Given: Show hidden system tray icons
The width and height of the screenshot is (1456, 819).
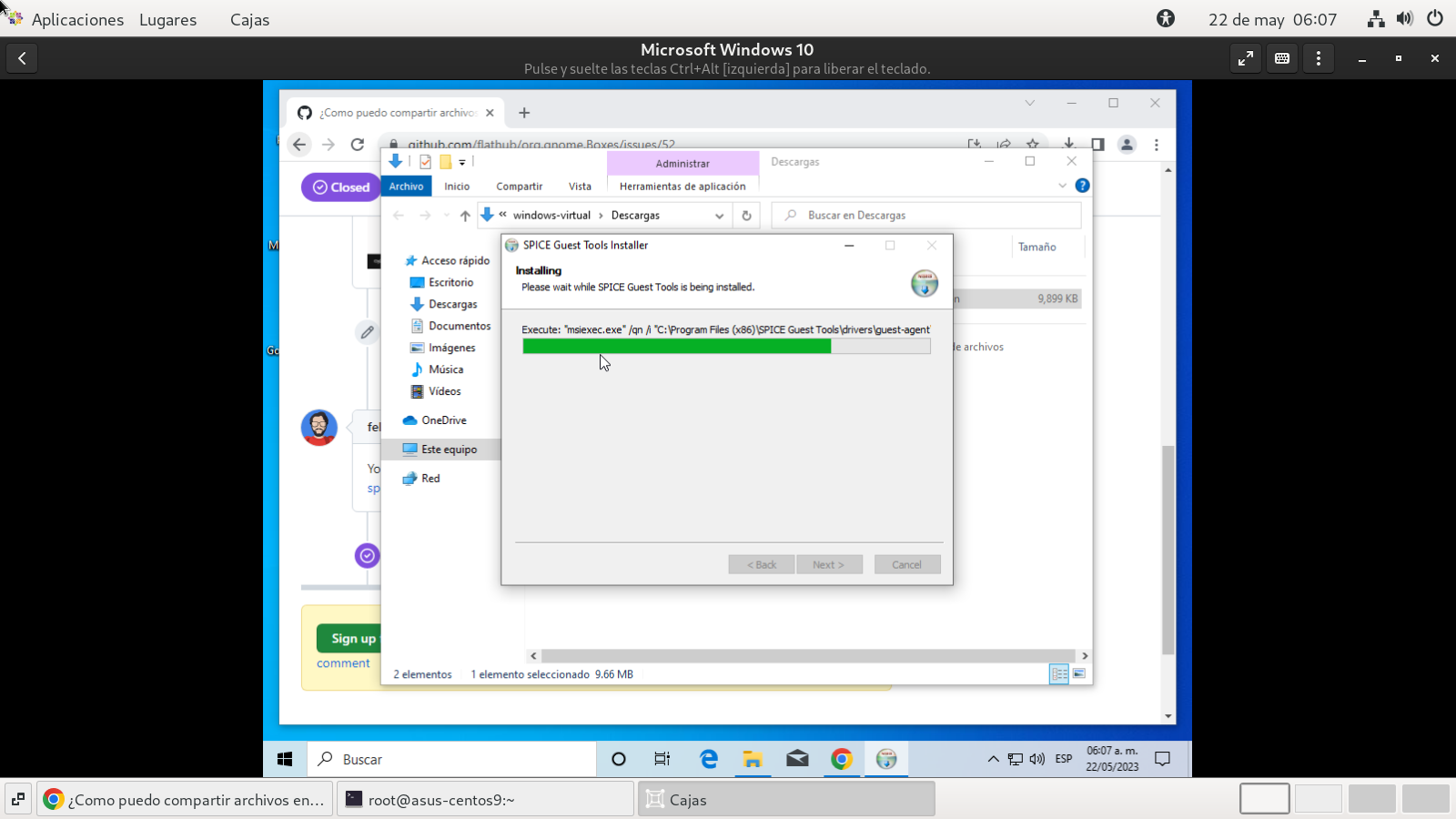Looking at the screenshot, I should 993,759.
